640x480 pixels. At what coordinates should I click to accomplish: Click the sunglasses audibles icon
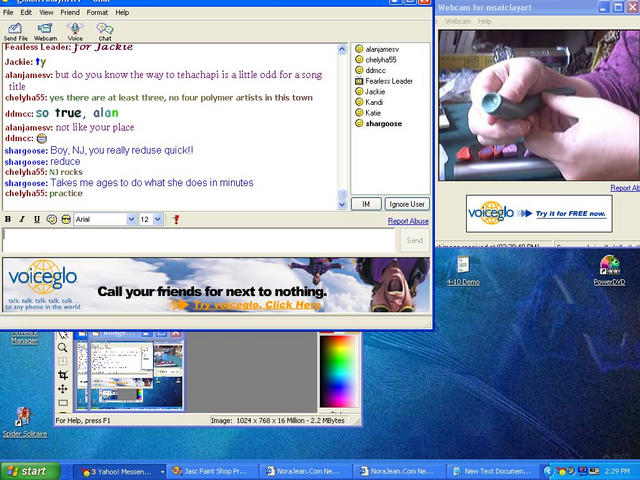tap(66, 219)
